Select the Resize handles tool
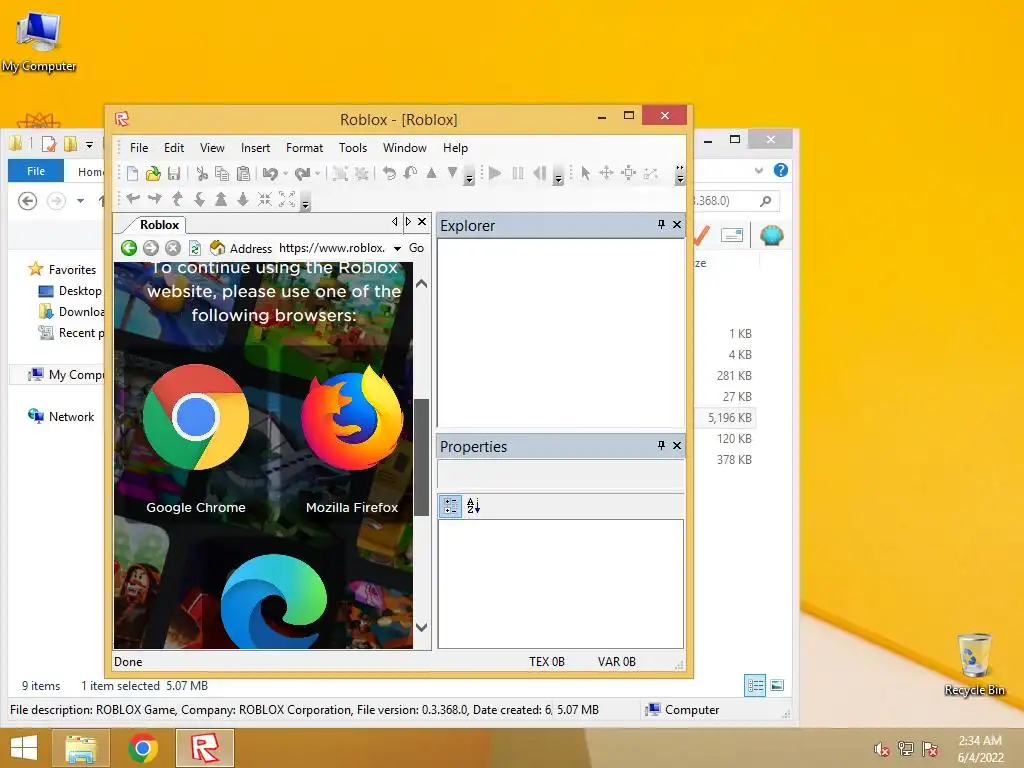The height and width of the screenshot is (768, 1024). (628, 173)
